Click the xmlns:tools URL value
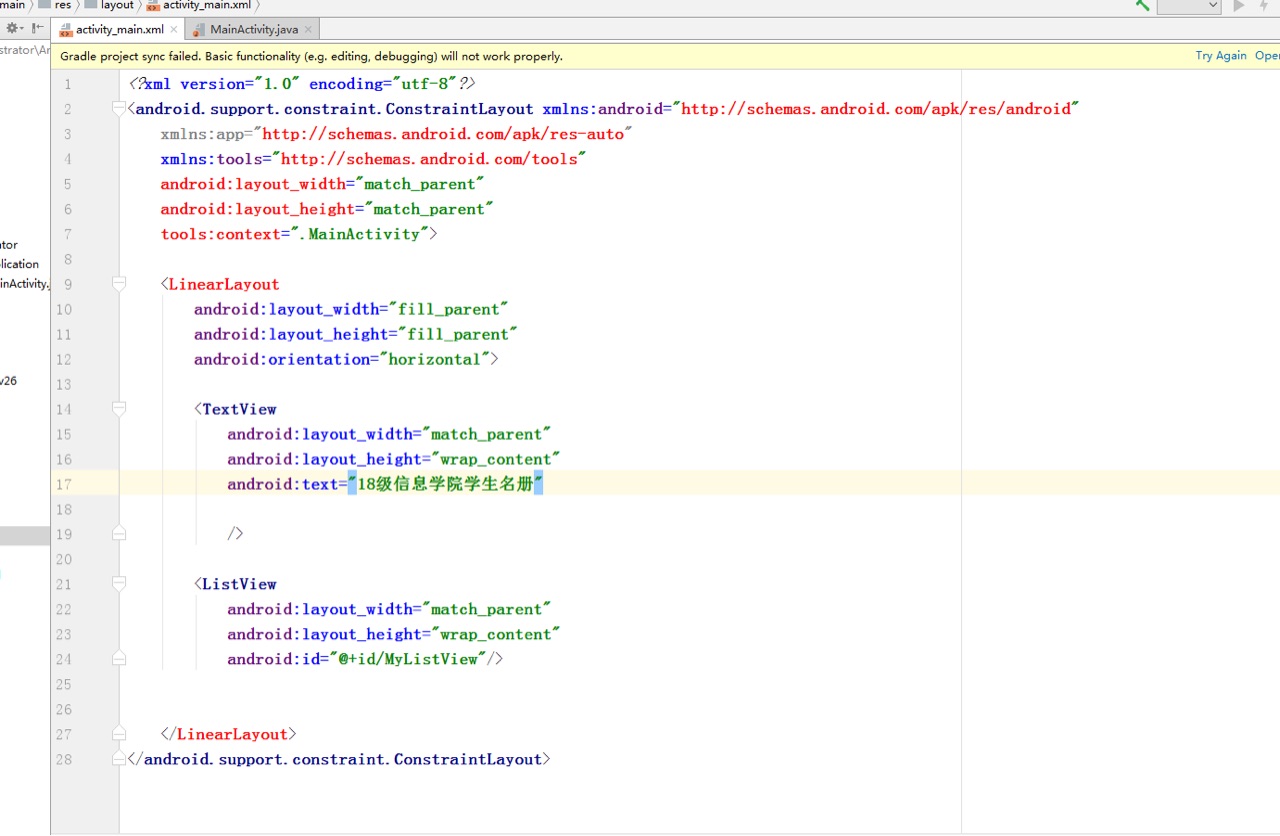 click(429, 159)
